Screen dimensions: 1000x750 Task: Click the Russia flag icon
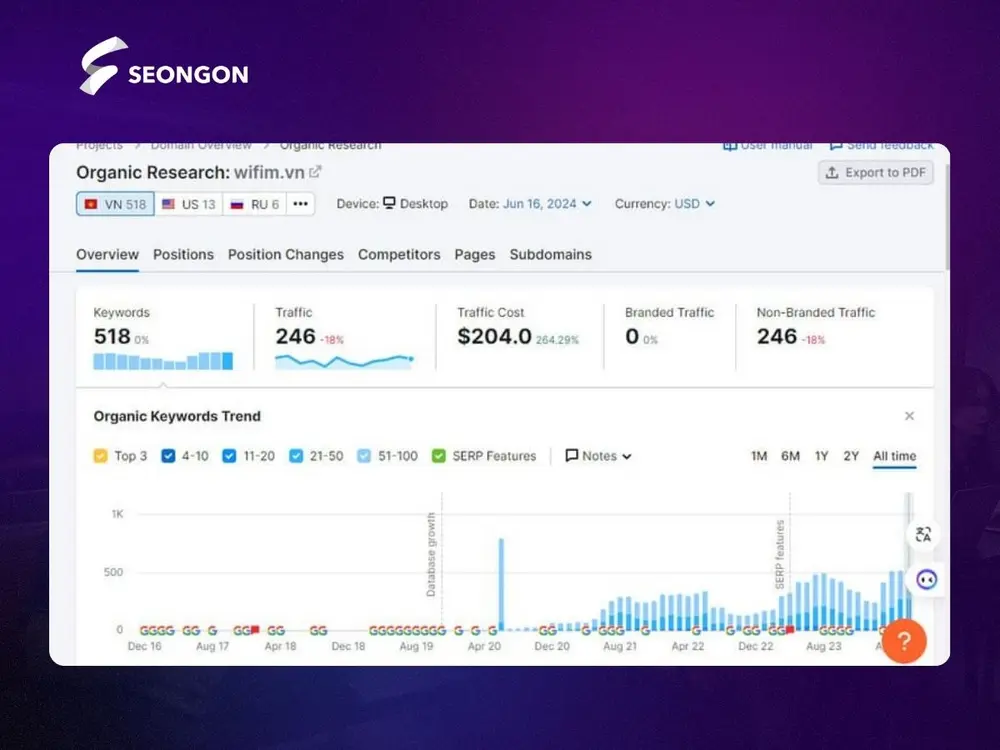(237, 204)
